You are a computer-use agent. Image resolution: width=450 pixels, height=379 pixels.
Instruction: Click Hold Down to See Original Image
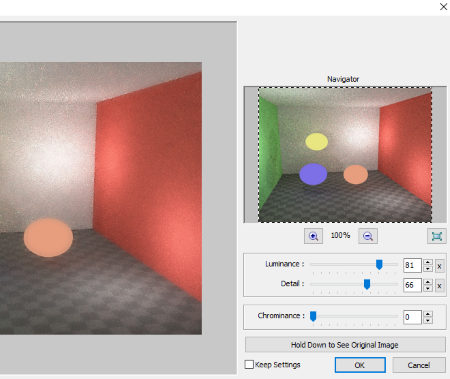(345, 345)
